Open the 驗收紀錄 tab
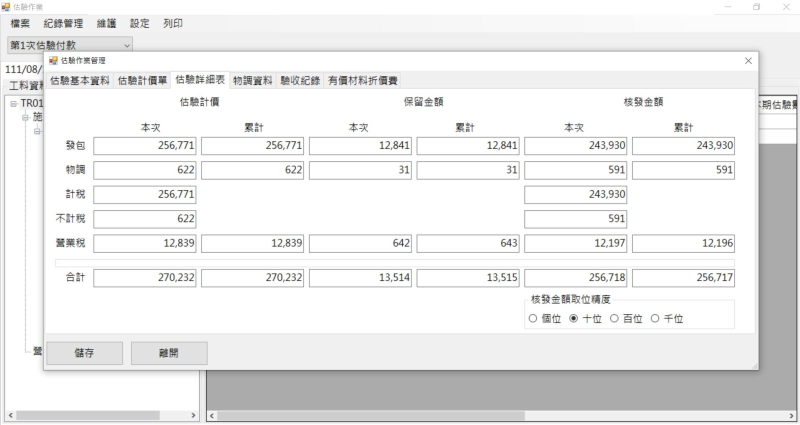Screen dimensions: 800x425 point(300,81)
